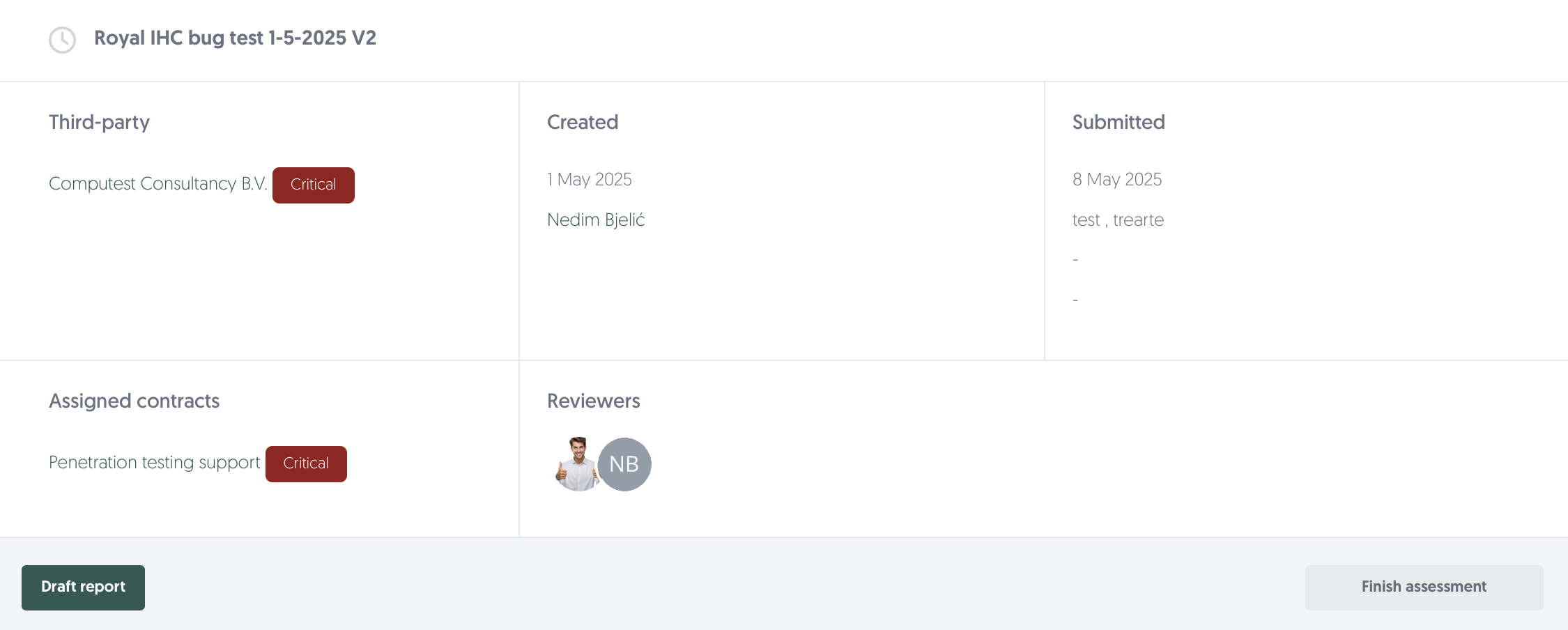
Task: Click the first dash placeholder under Submitted
Action: coord(1075,260)
